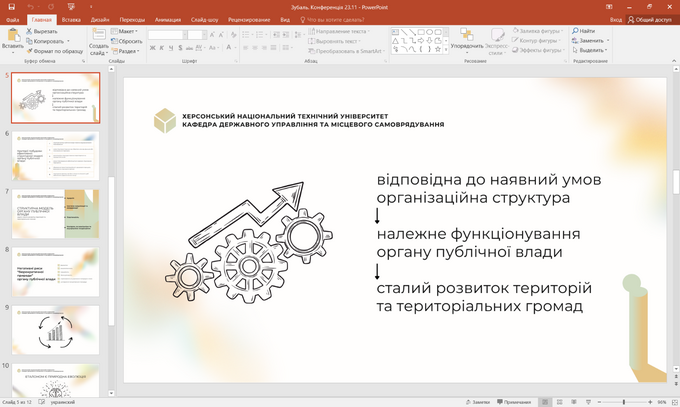Open the Layout (Макет) dropdown
The width and height of the screenshot is (680, 407).
pyautogui.click(x=127, y=31)
